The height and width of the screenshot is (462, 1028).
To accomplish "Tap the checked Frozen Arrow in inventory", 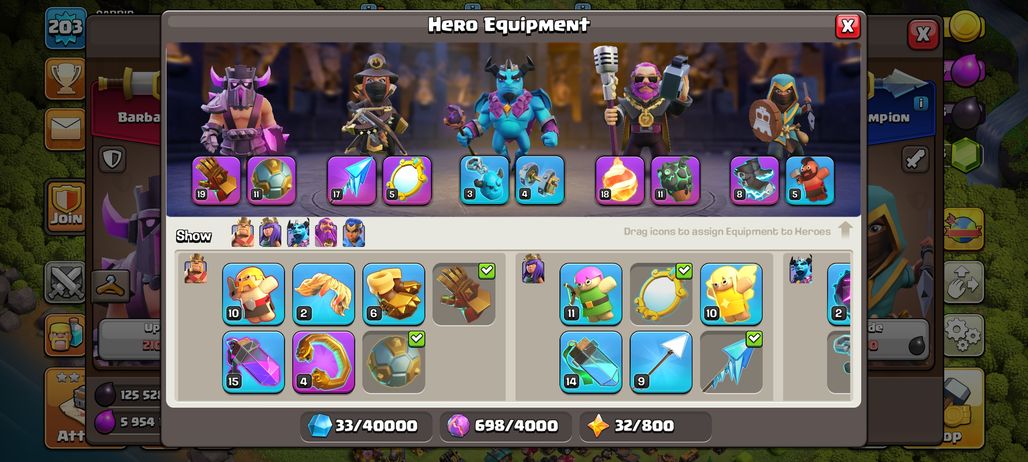I will pyautogui.click(x=731, y=362).
